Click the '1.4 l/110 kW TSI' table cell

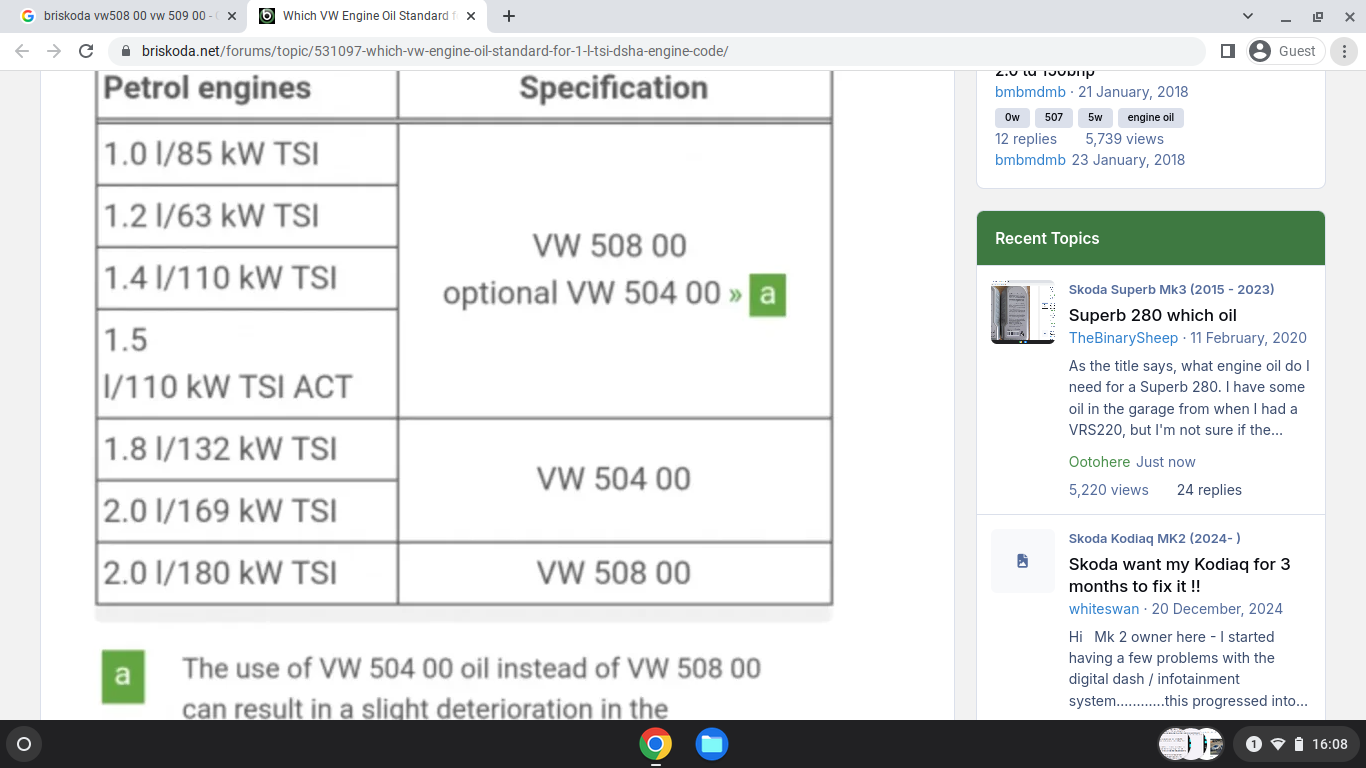pyautogui.click(x=247, y=278)
